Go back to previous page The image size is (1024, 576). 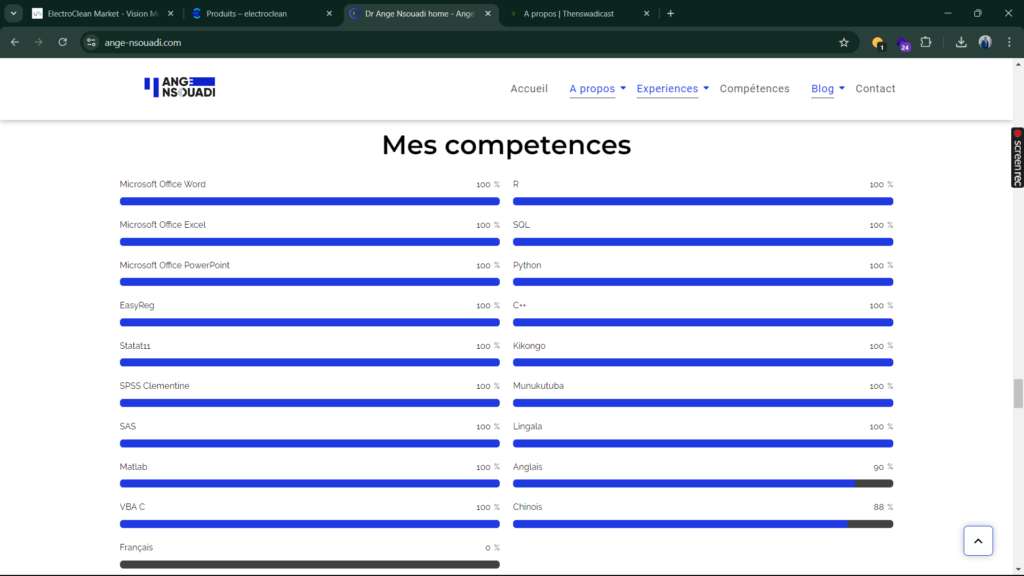[x=14, y=42]
